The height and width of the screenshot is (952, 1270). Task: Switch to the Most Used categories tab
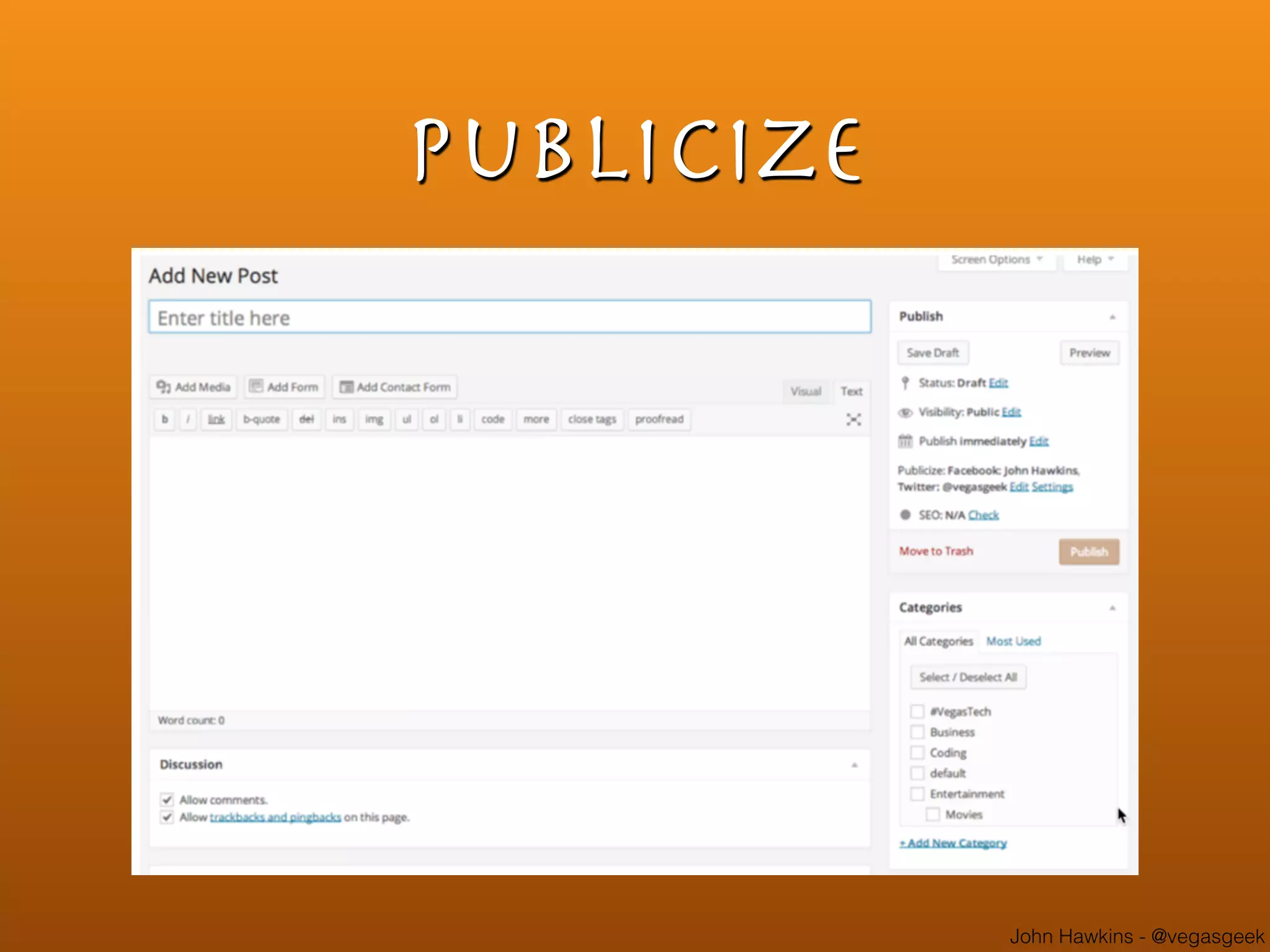point(1013,641)
